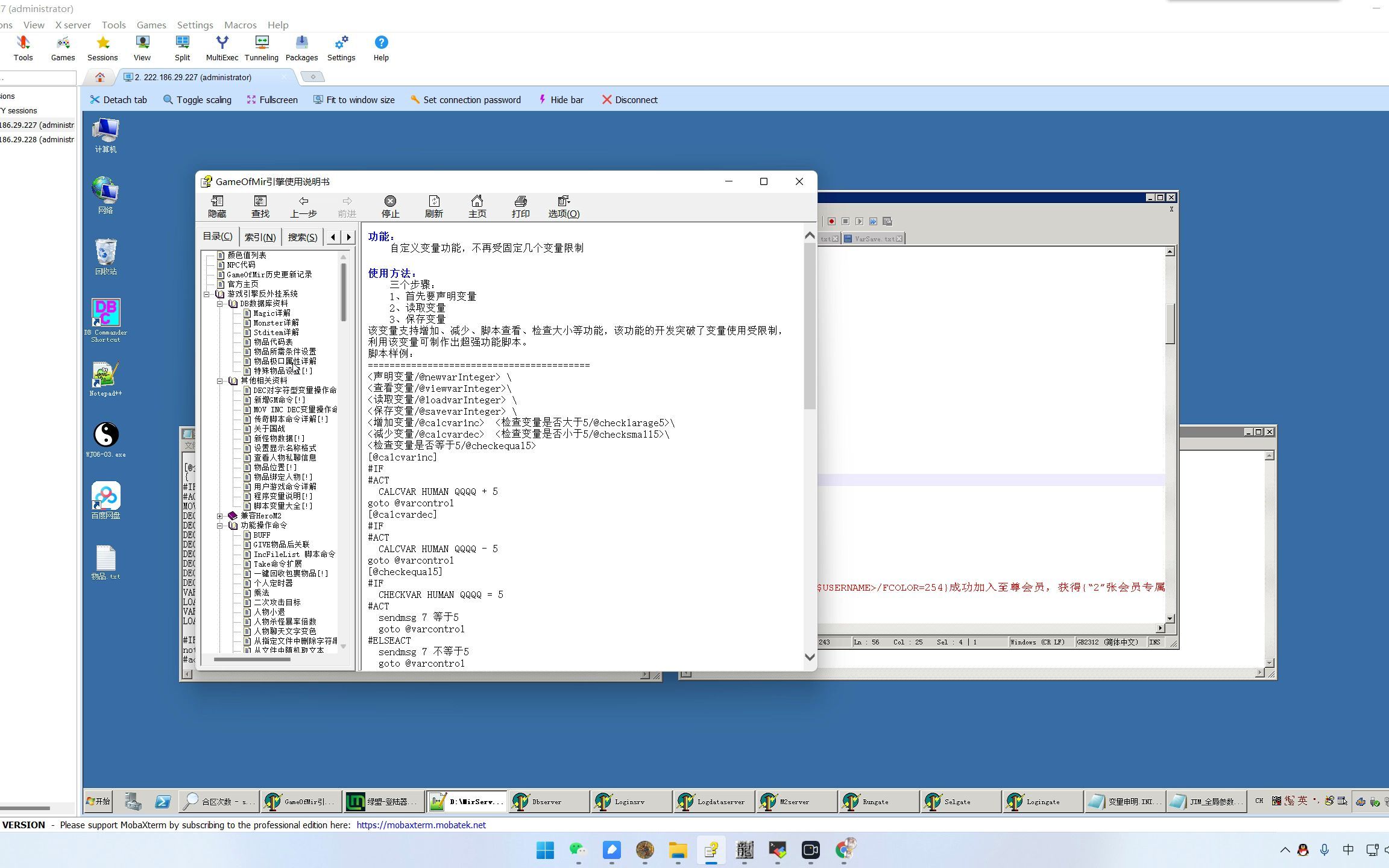The image size is (1389, 868).
Task: Open MultiExec toolbar icon
Action: (222, 48)
